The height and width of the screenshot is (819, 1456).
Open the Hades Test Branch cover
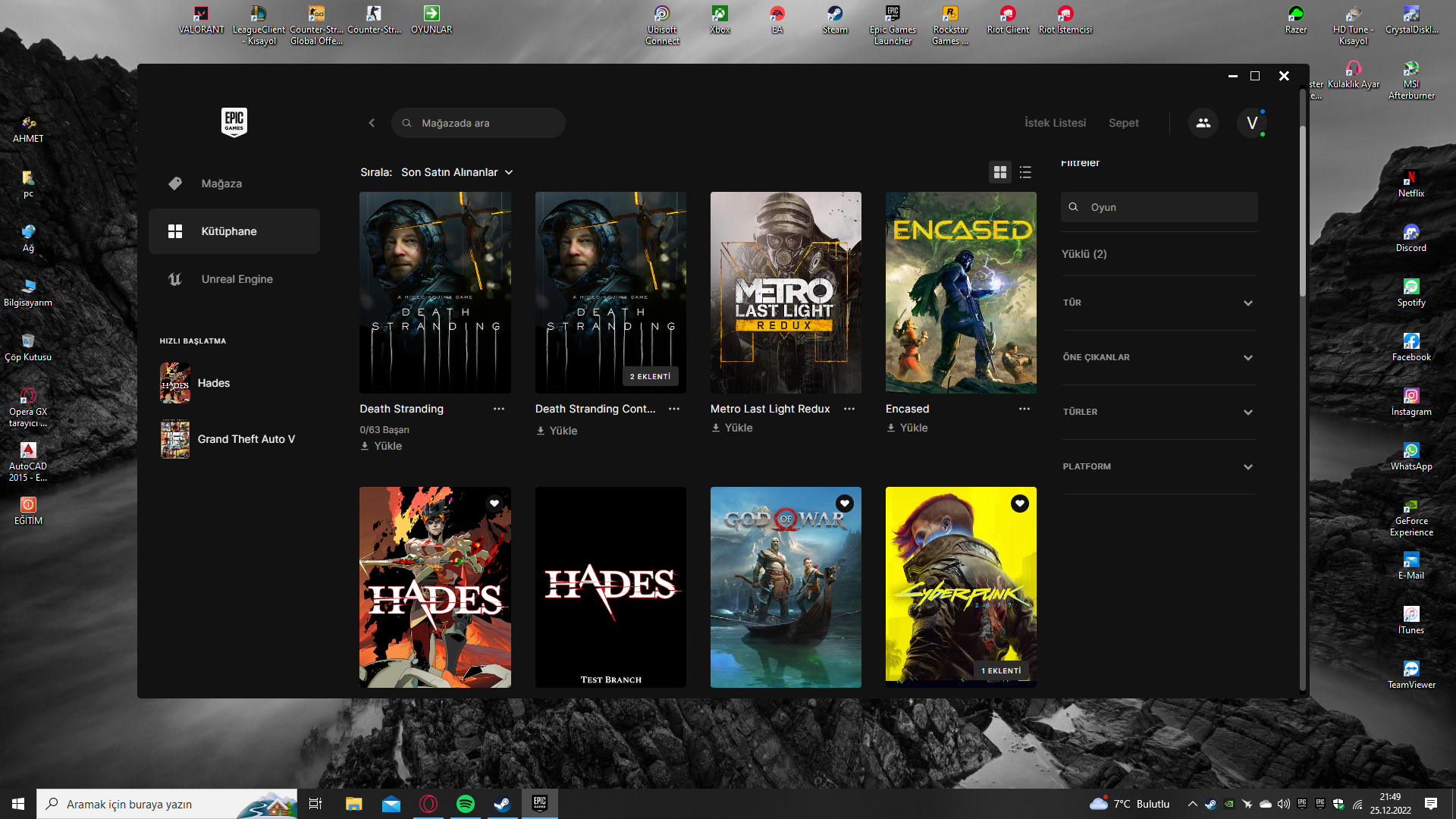pos(610,588)
